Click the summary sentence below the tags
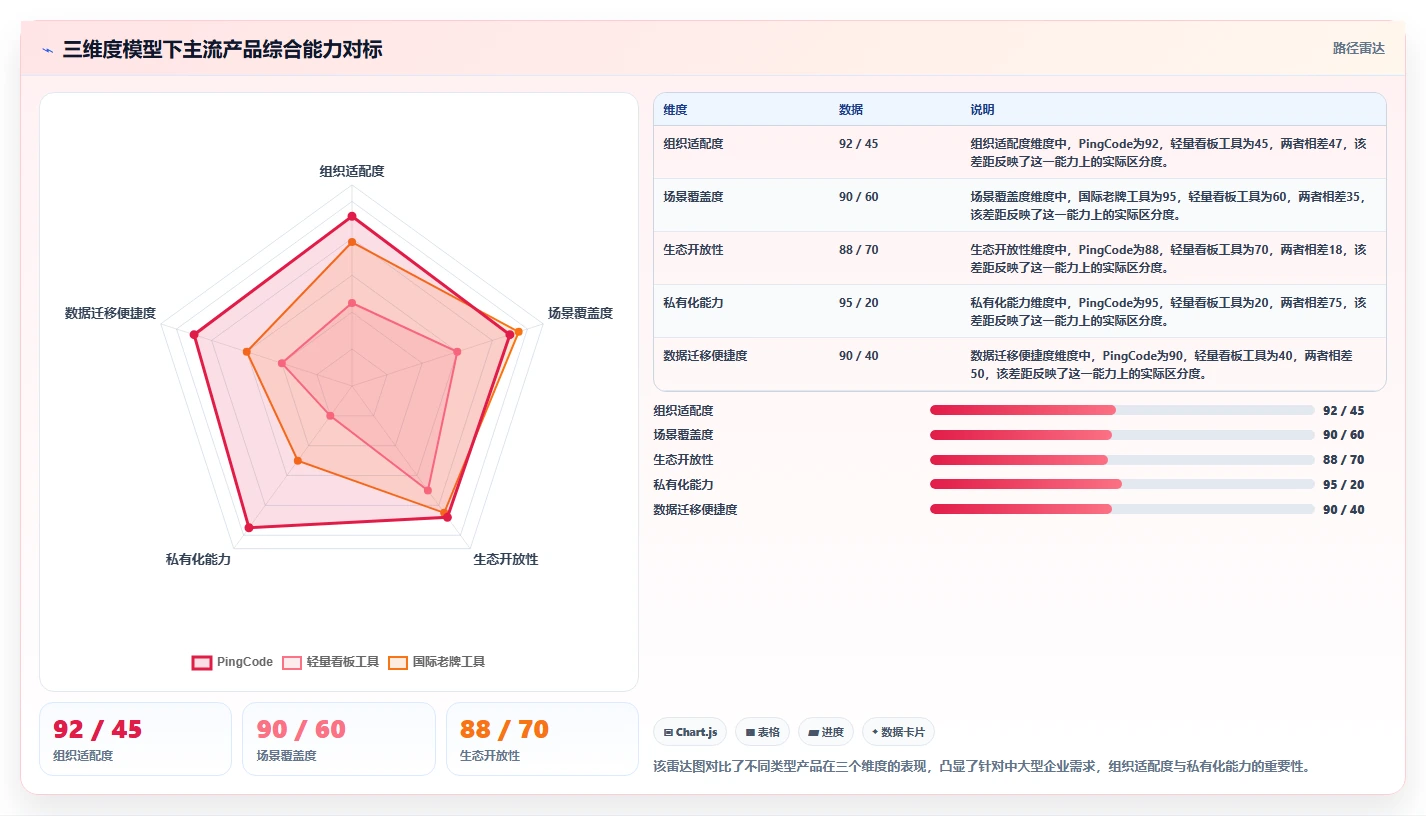Screen dimensions: 1426x816 click(981, 766)
